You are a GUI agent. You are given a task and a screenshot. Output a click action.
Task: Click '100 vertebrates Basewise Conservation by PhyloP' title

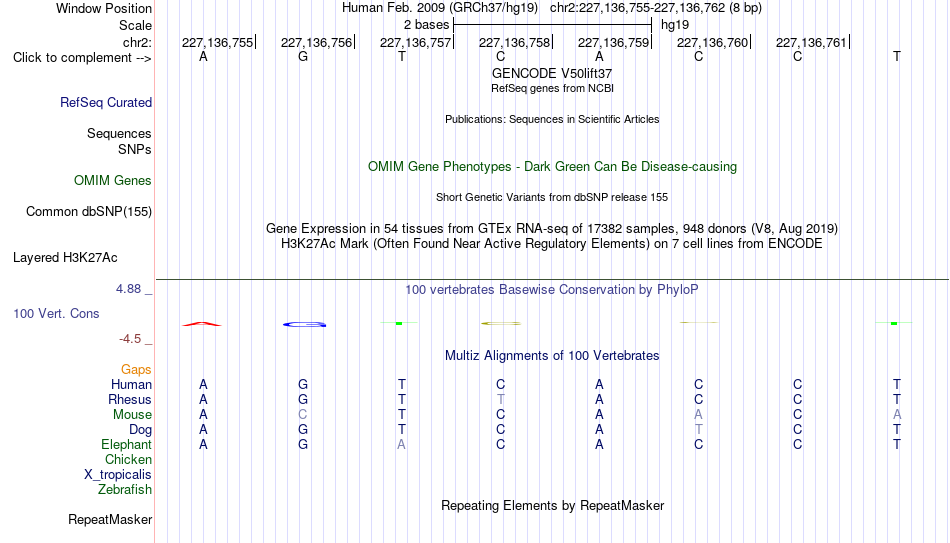click(x=552, y=290)
